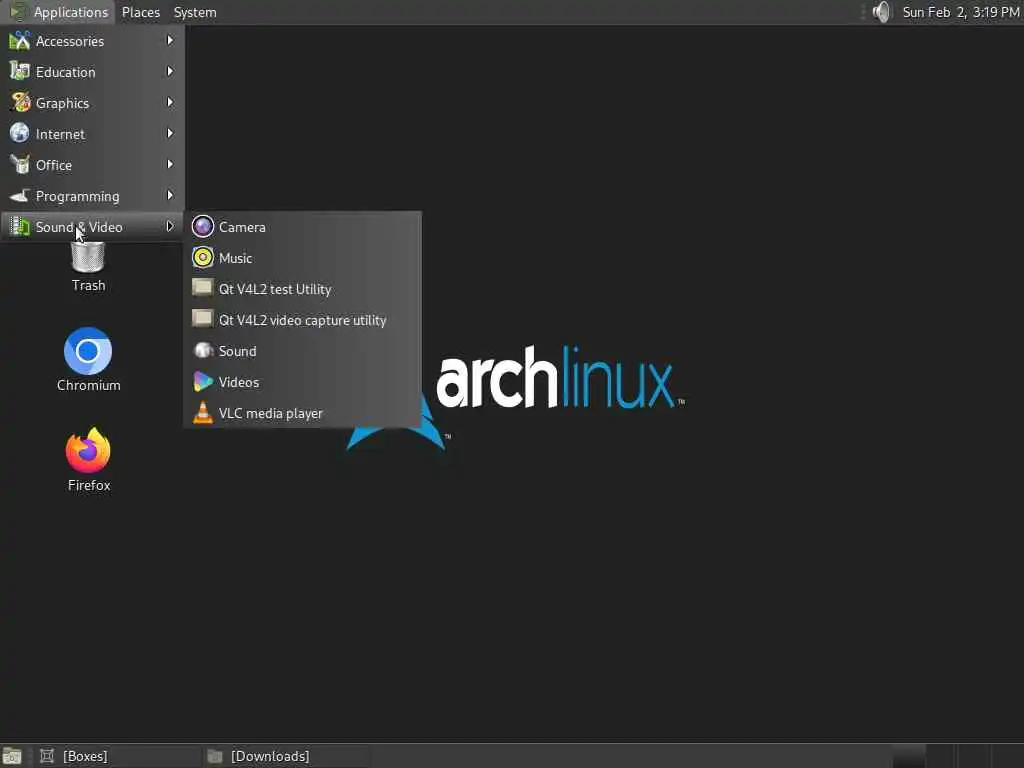Restore the [Boxes] window from taskbar
Screen dimensions: 1024x768
click(x=116, y=756)
